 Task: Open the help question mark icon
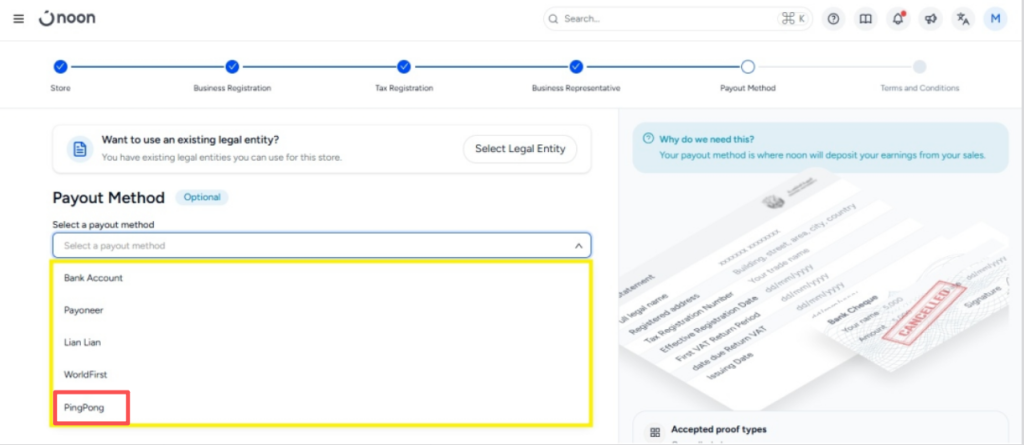tap(833, 19)
